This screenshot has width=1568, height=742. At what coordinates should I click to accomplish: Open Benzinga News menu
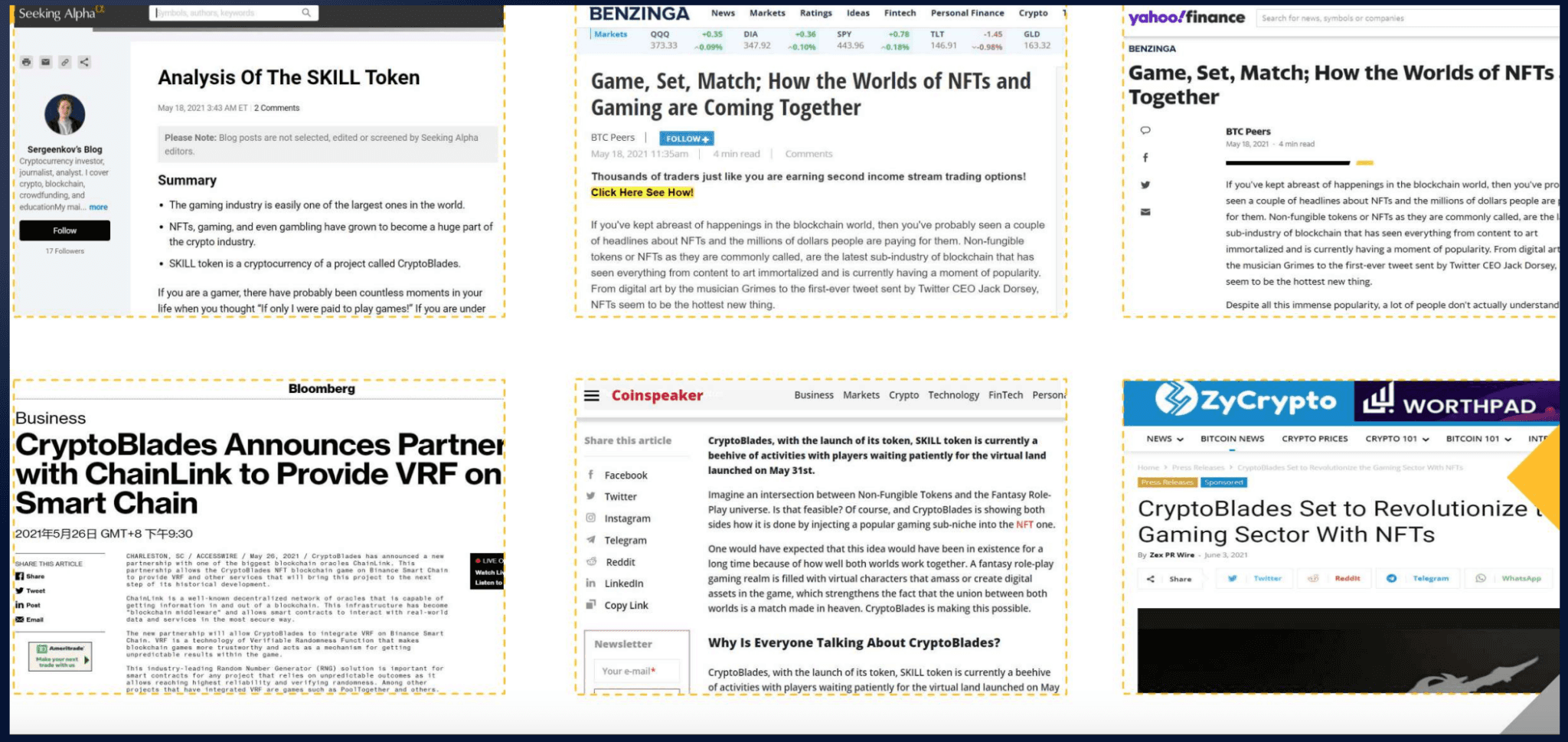(x=723, y=13)
